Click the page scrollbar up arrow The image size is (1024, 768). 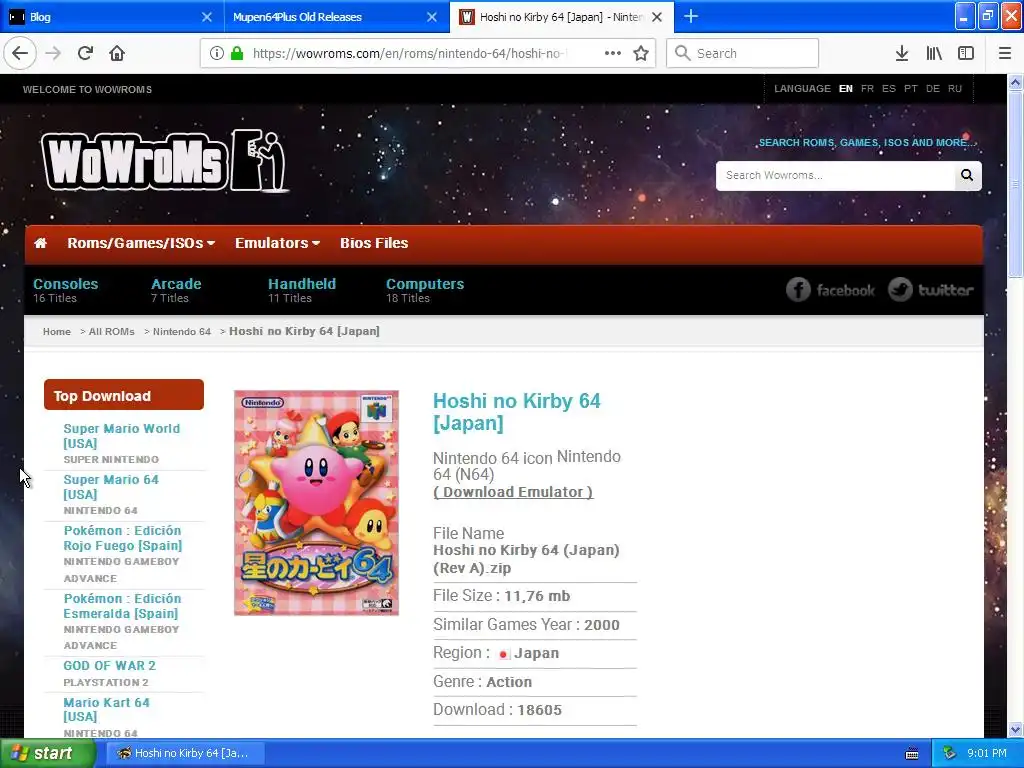tap(1015, 82)
